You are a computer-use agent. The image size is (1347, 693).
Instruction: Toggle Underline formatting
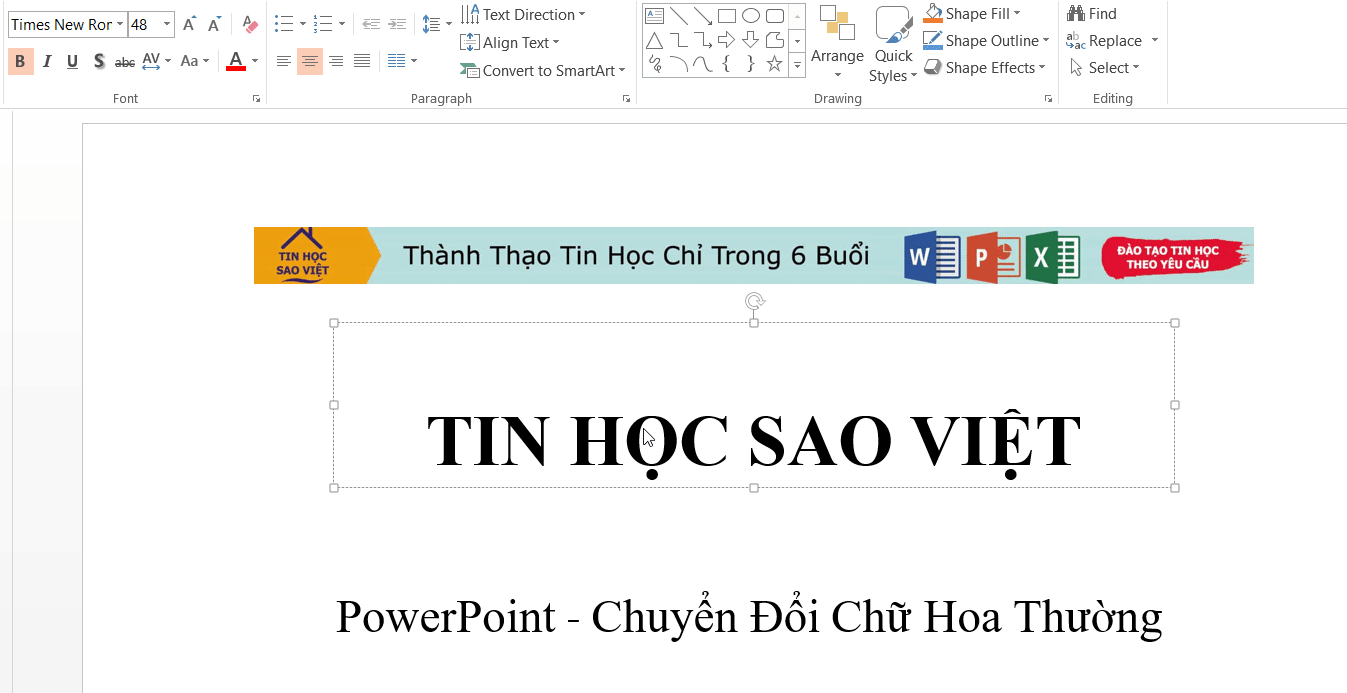[x=72, y=62]
